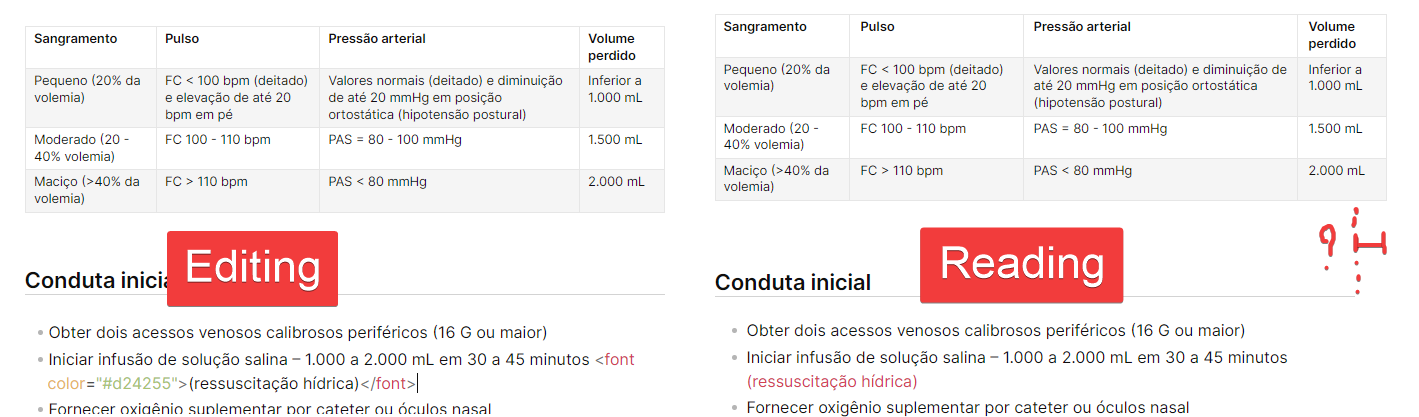
Task: Click the "#d24255" color value in the editor
Action: (x=135, y=383)
